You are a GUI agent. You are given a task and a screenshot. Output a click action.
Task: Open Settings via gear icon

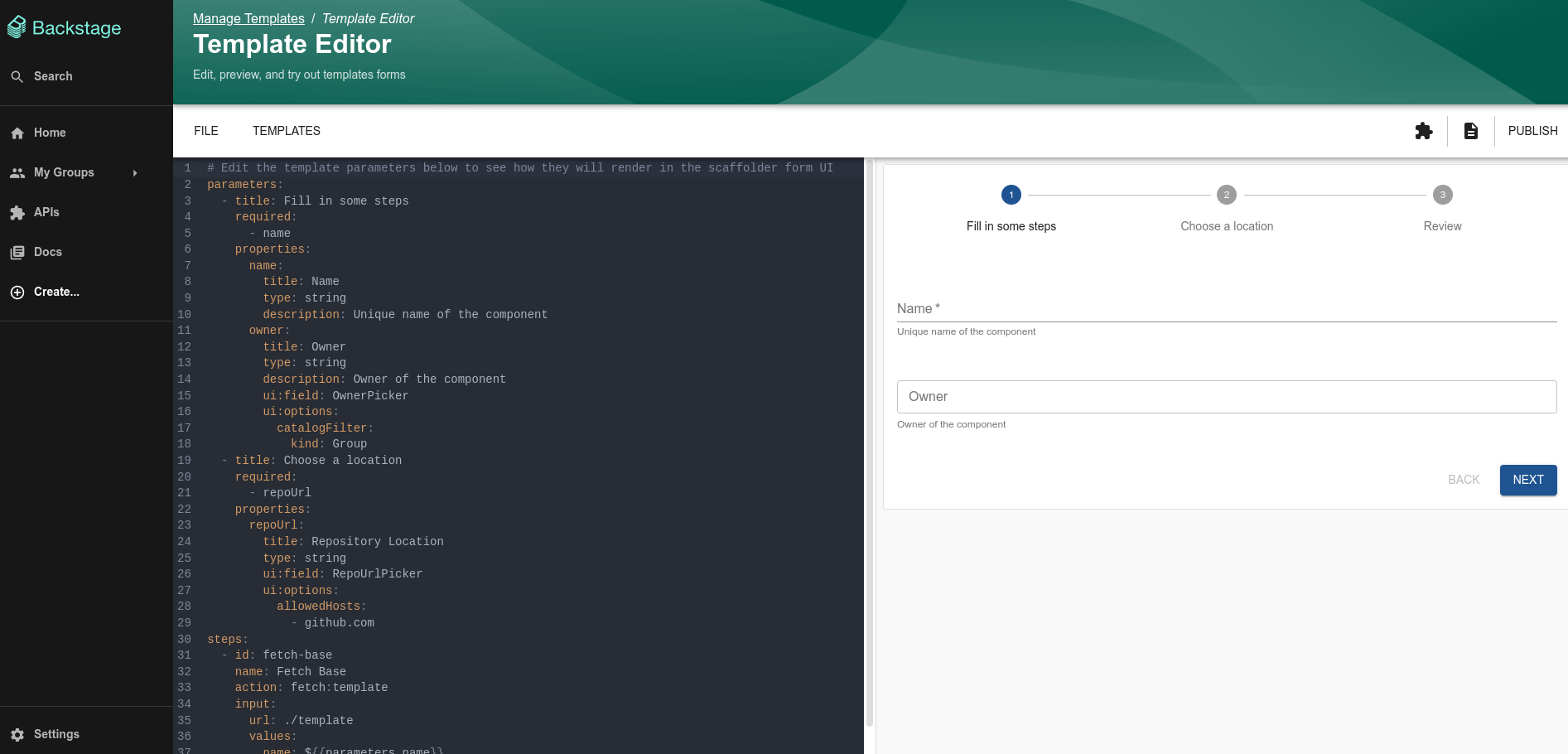(17, 734)
